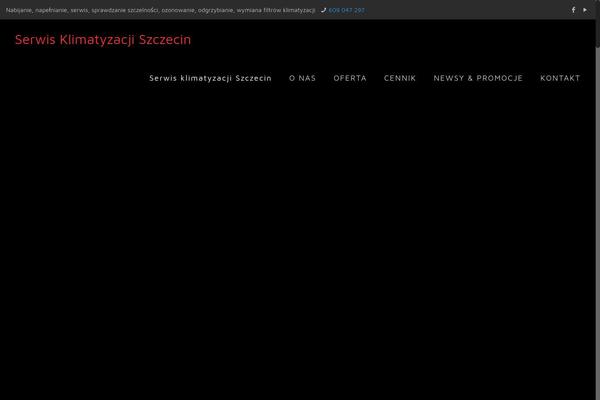Open the CENNIK page

tap(400, 78)
